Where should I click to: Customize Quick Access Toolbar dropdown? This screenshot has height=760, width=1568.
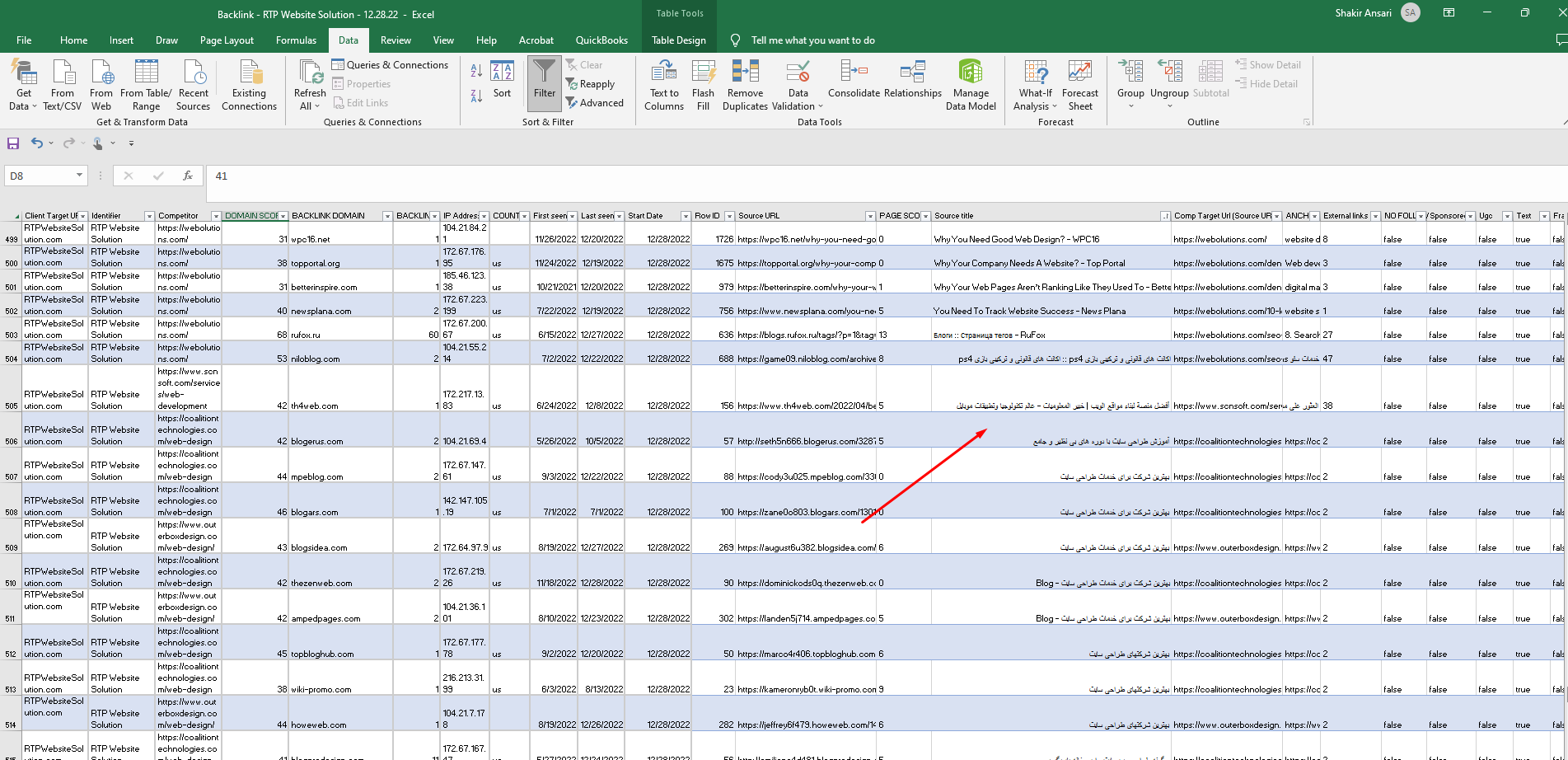131,143
